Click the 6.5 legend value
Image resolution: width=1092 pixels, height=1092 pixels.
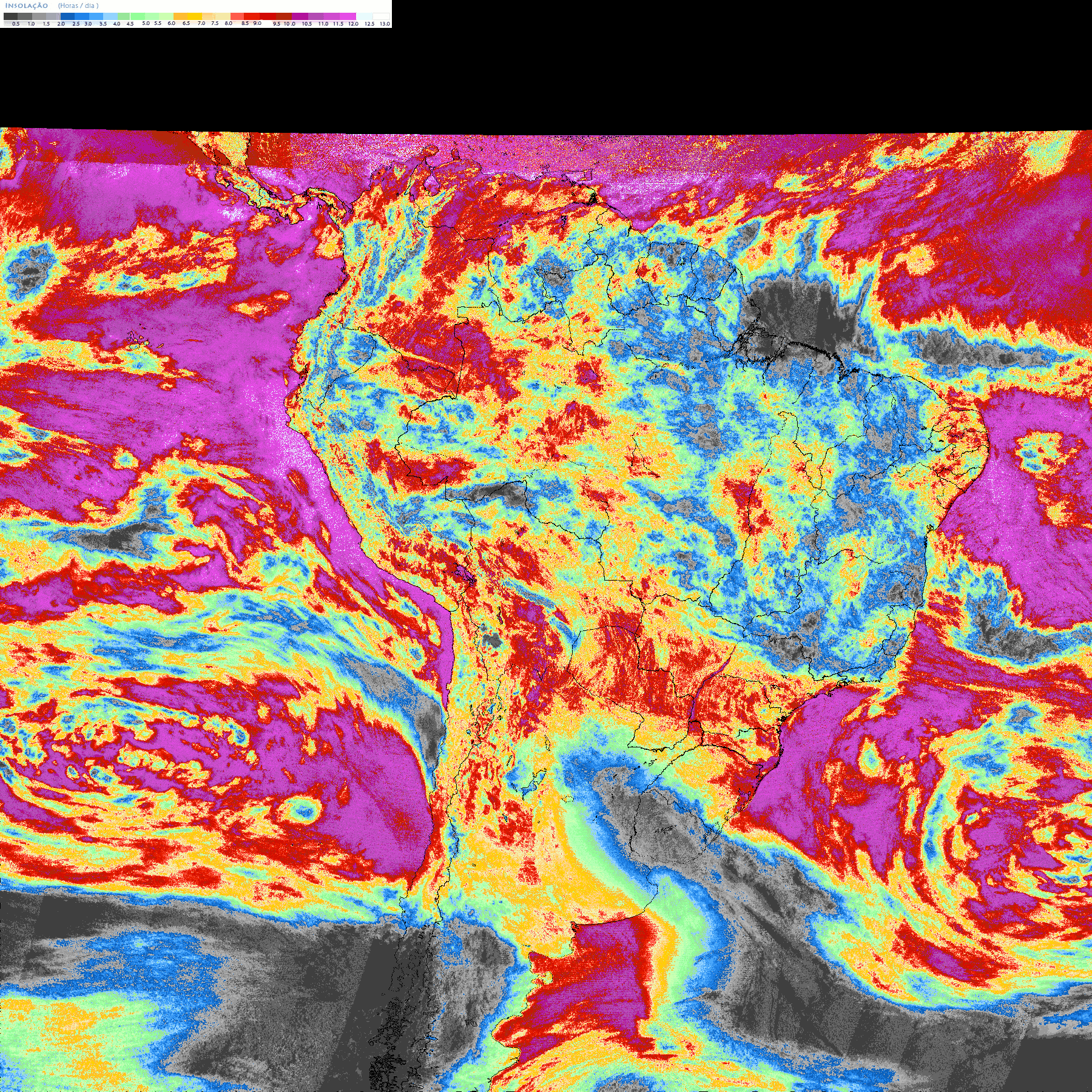click(186, 23)
